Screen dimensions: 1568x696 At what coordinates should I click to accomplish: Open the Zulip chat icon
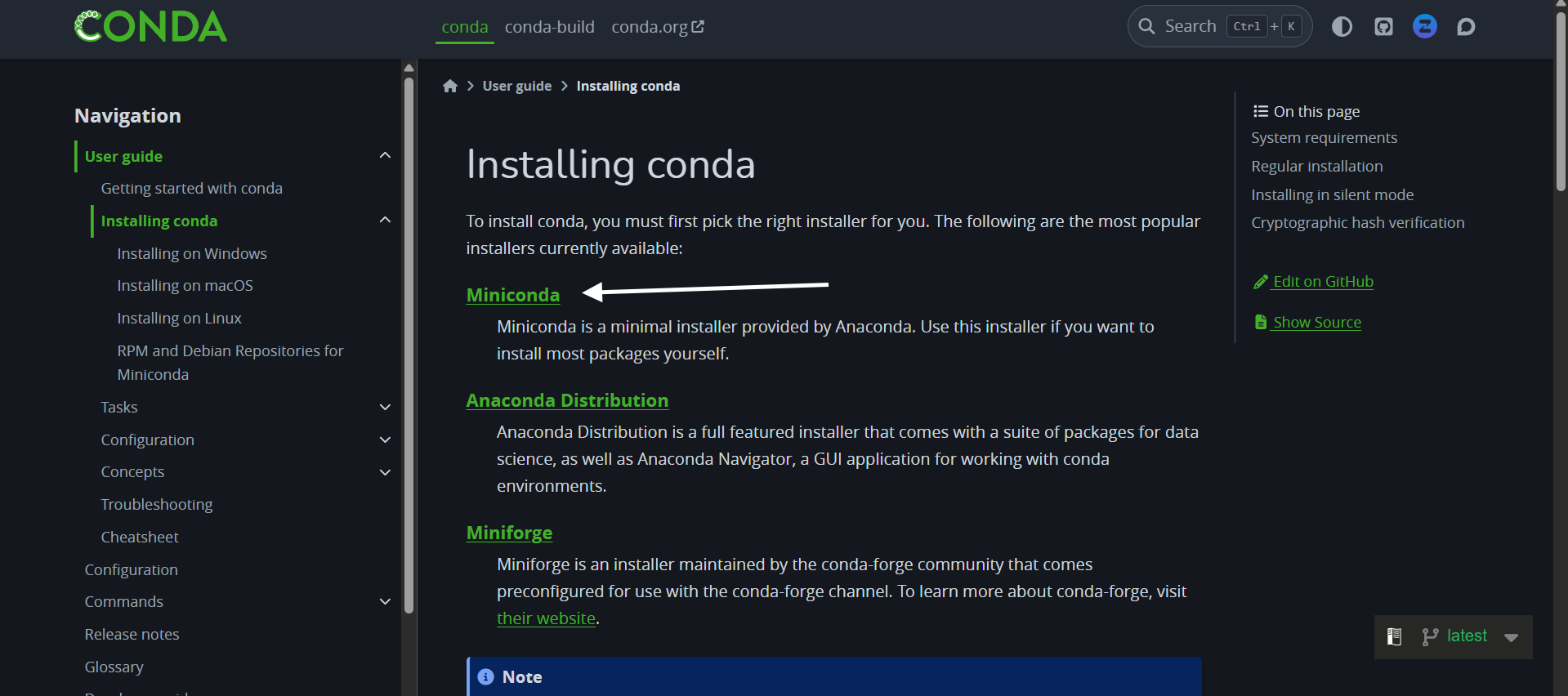click(1425, 27)
